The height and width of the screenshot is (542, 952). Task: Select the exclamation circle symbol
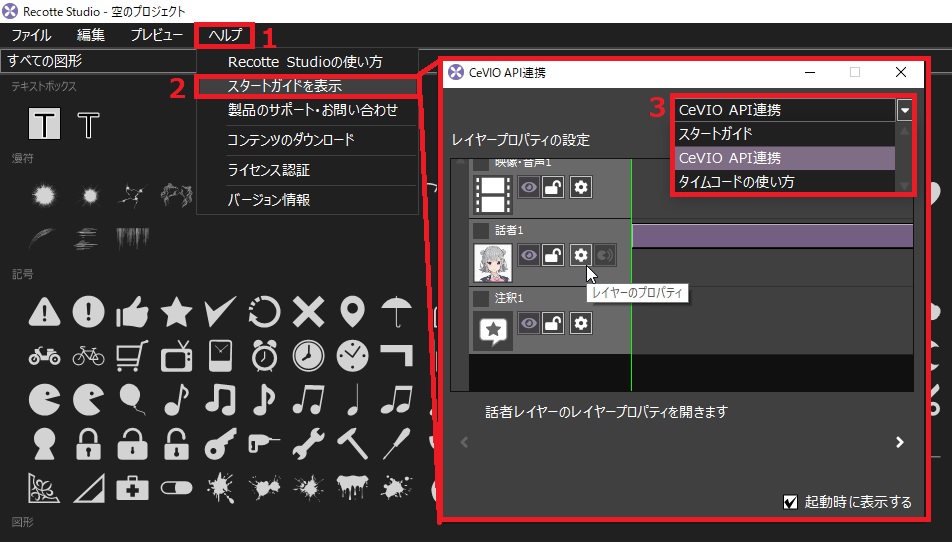click(x=88, y=312)
